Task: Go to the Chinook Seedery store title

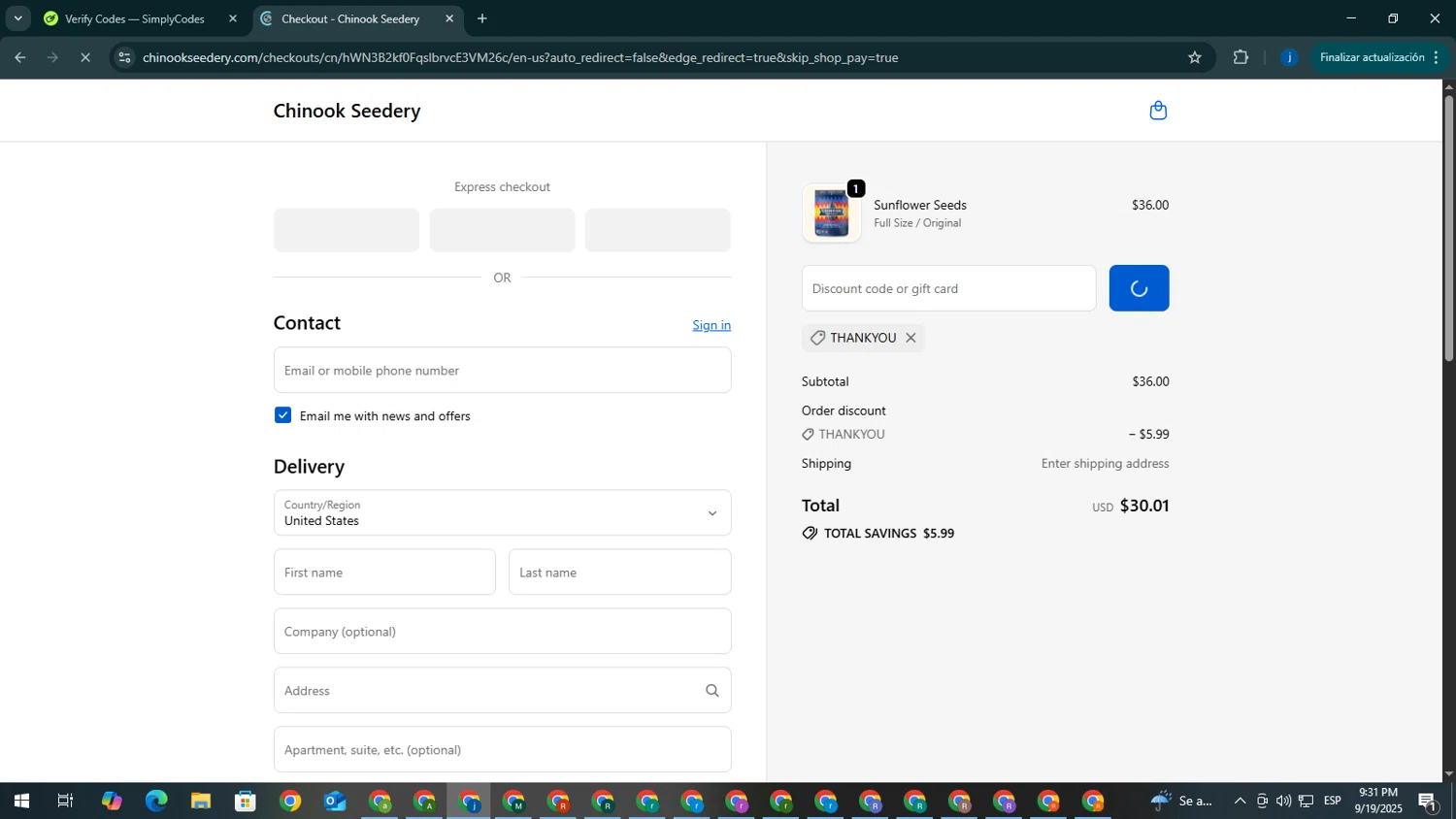Action: pyautogui.click(x=347, y=111)
